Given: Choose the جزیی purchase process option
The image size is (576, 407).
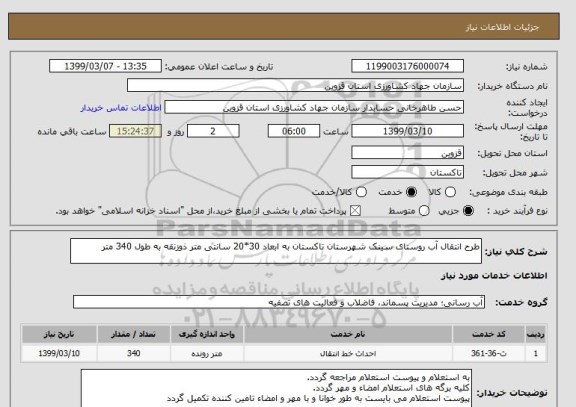Looking at the screenshot, I should click(x=468, y=211).
